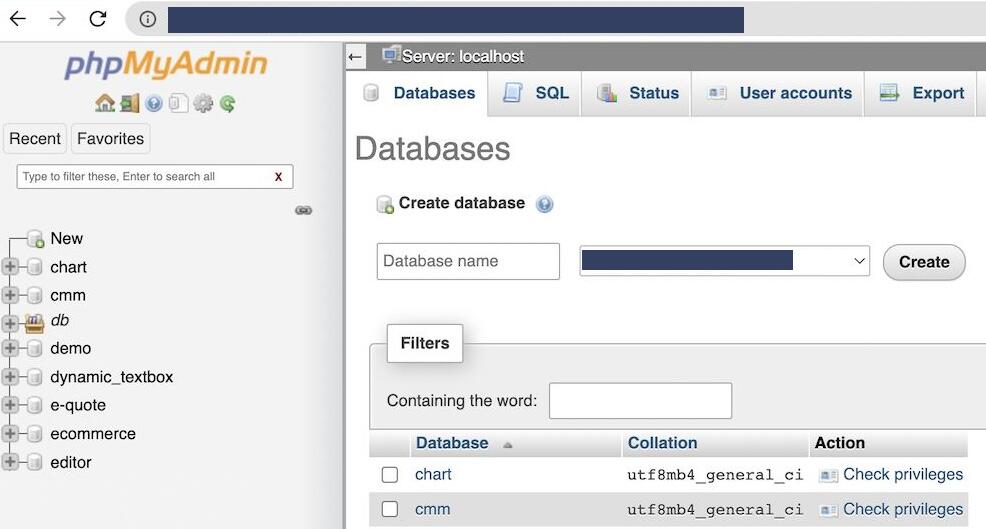The width and height of the screenshot is (986, 529).
Task: Tick the checkbox for cmm database
Action: pos(390,510)
